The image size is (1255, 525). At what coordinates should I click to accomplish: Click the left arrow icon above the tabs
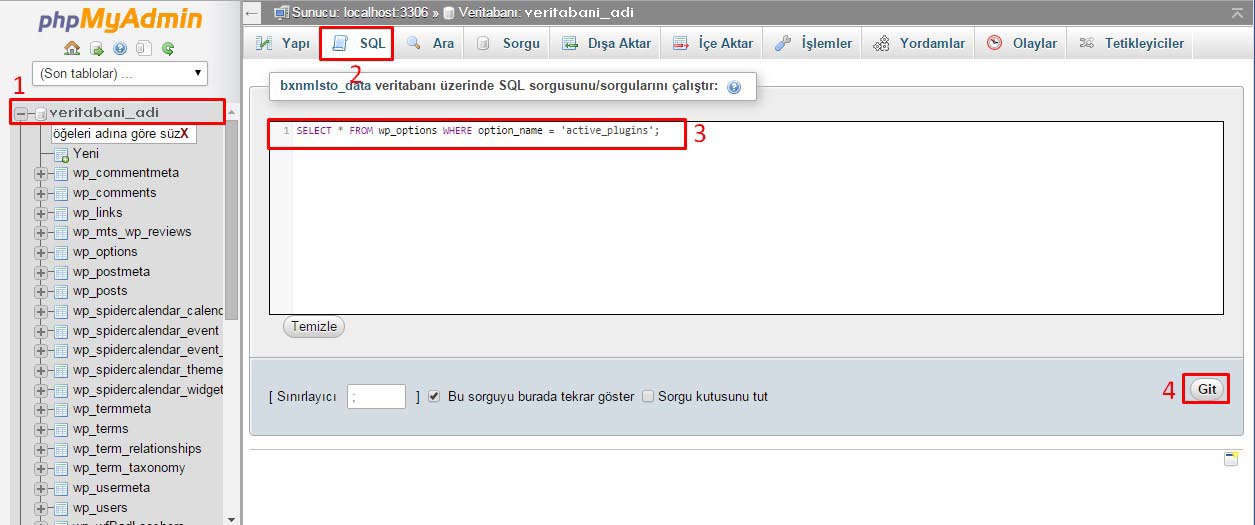[253, 13]
